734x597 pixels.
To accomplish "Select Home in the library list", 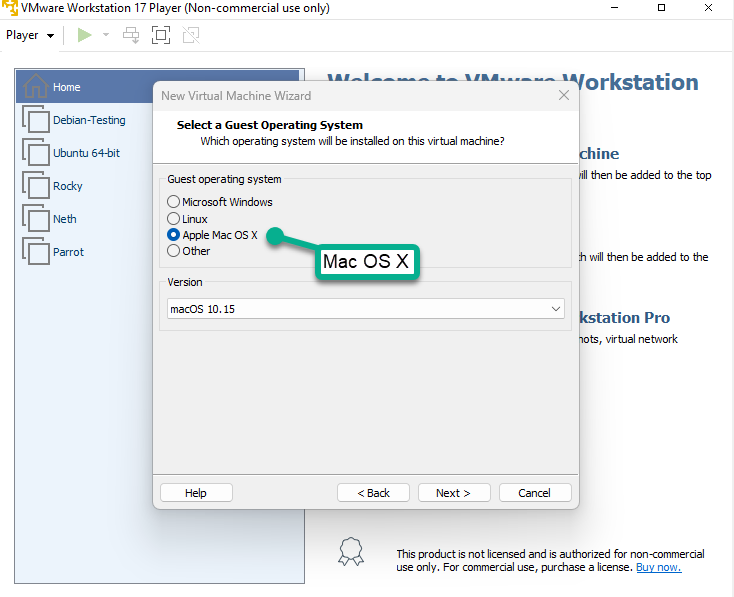I will [67, 87].
